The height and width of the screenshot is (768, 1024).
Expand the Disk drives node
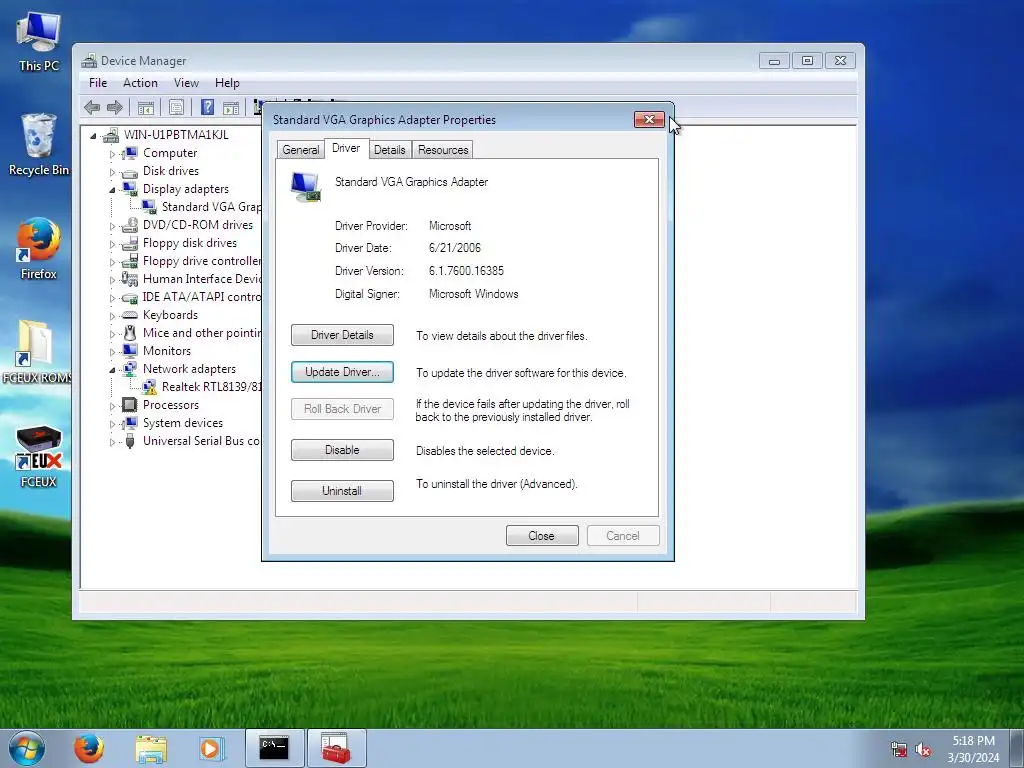[112, 172]
